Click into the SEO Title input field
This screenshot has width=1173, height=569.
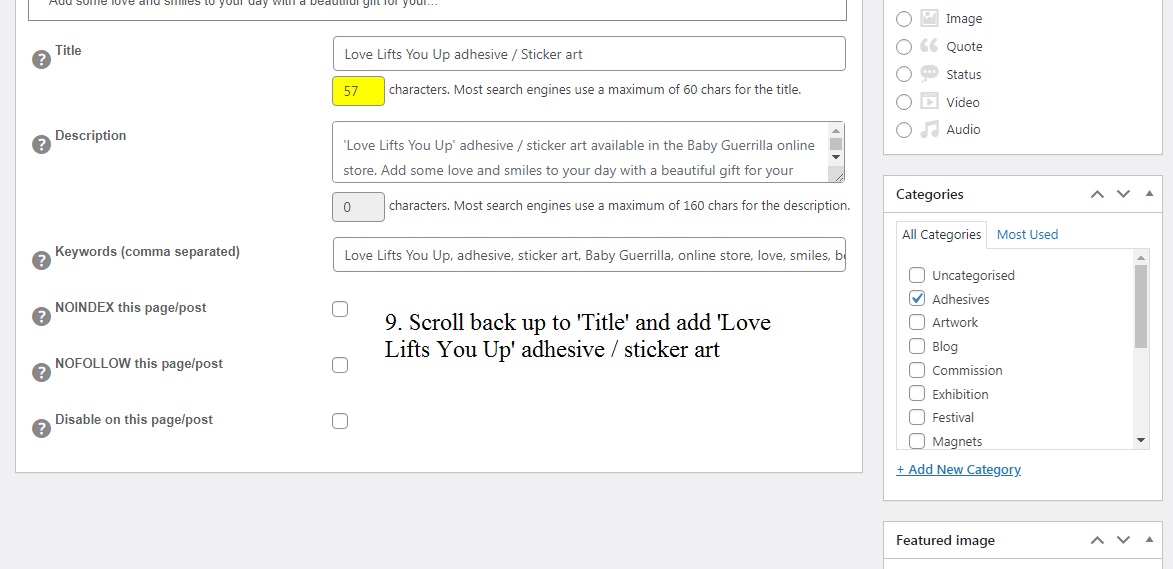589,54
